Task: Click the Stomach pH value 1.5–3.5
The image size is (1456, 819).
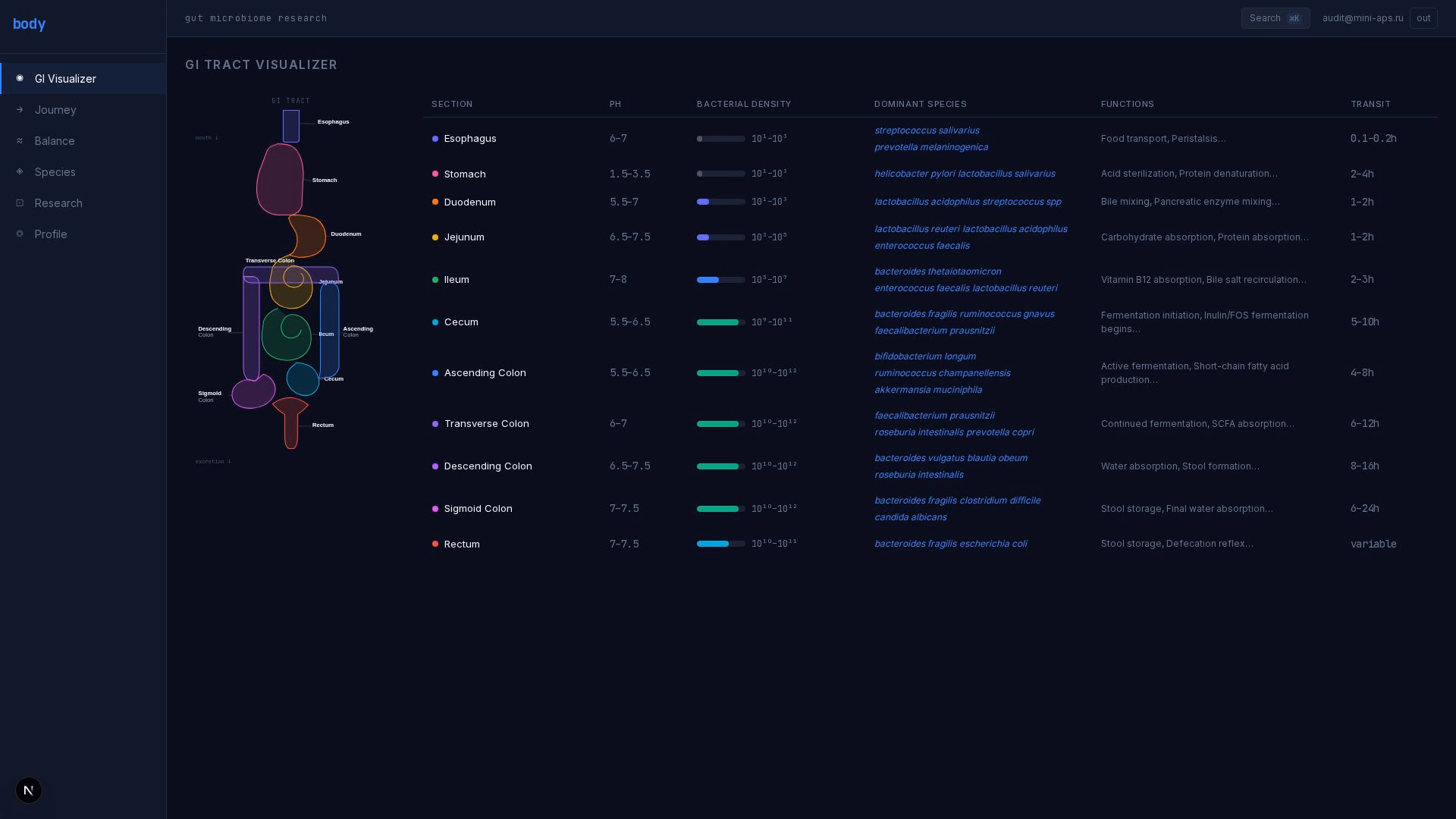Action: (630, 174)
